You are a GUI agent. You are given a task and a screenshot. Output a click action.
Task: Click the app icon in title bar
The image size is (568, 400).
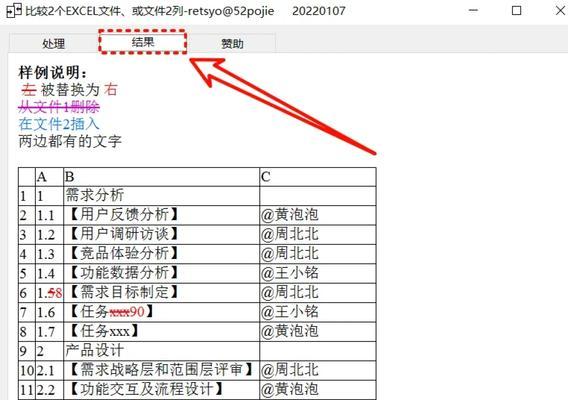click(14, 11)
